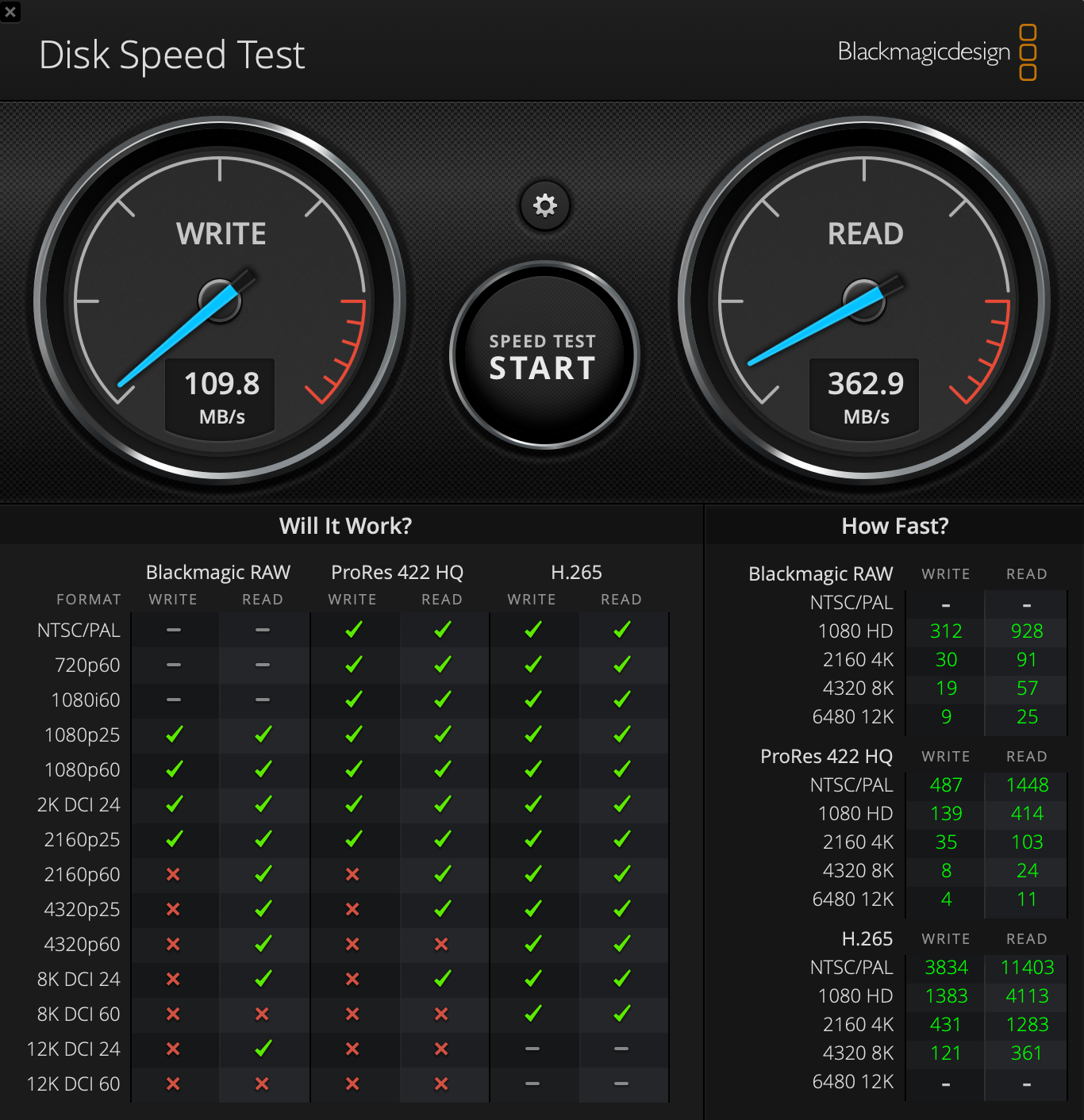
Task: Open the Speed Test settings gear
Action: [544, 205]
